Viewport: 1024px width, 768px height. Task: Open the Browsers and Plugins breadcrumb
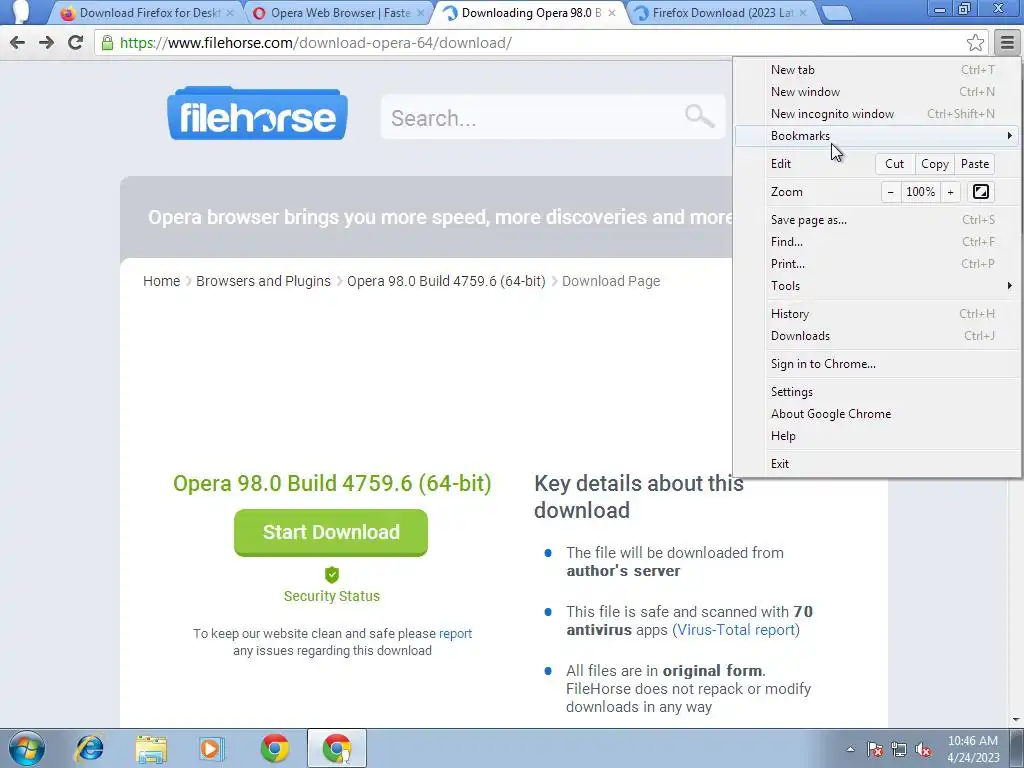tap(263, 281)
